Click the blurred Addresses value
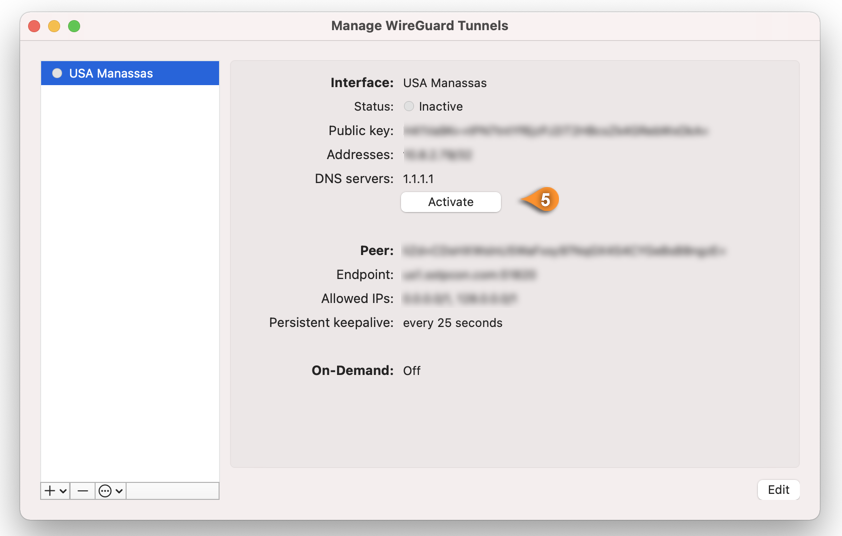The height and width of the screenshot is (536, 842). coord(438,155)
